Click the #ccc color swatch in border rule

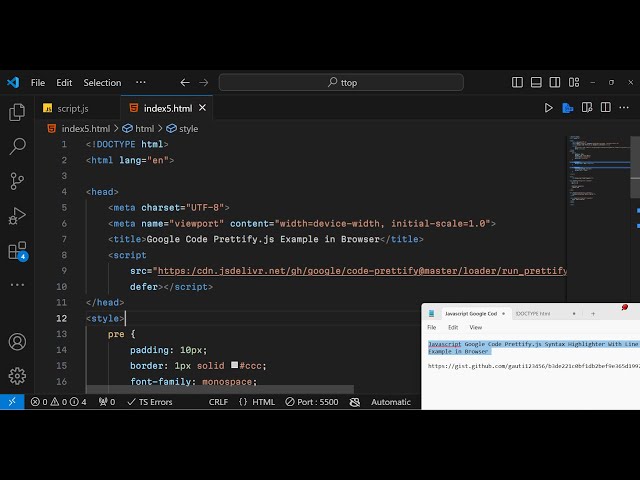point(234,366)
